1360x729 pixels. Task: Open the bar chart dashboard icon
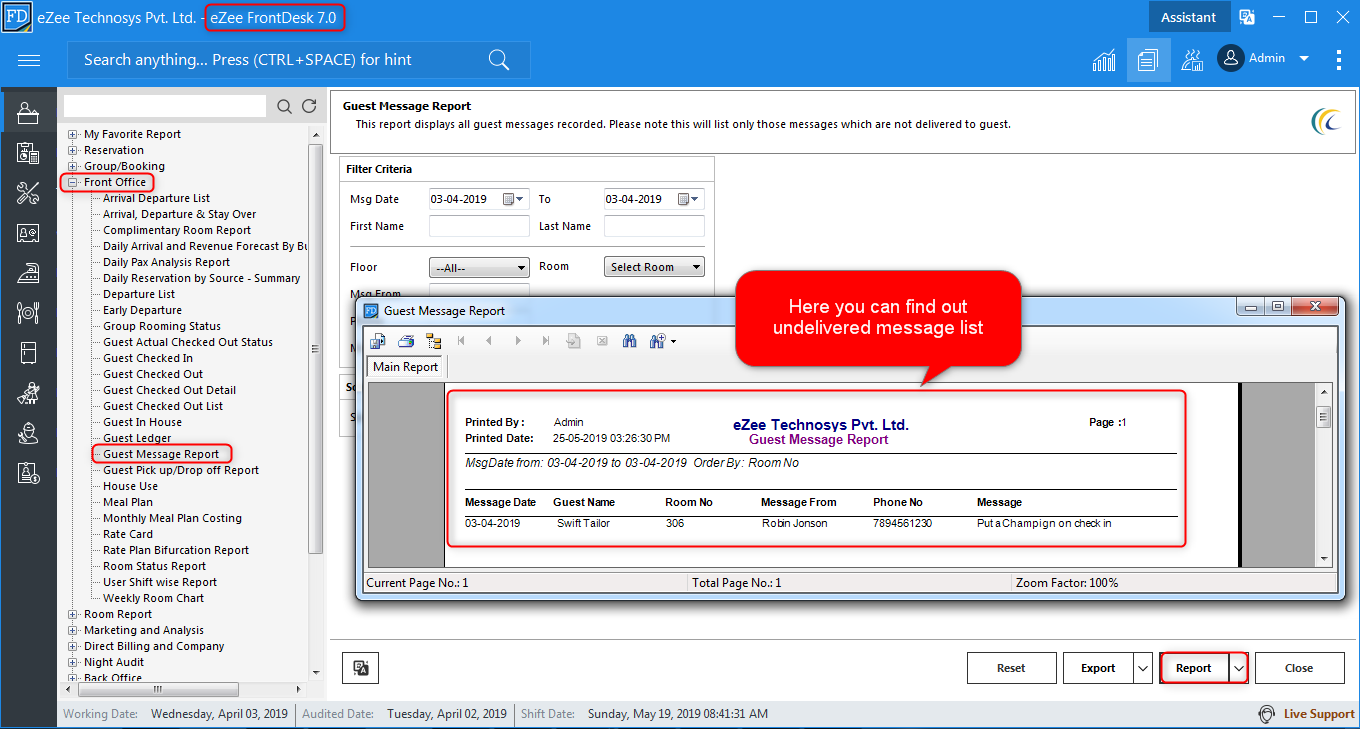coord(1104,60)
